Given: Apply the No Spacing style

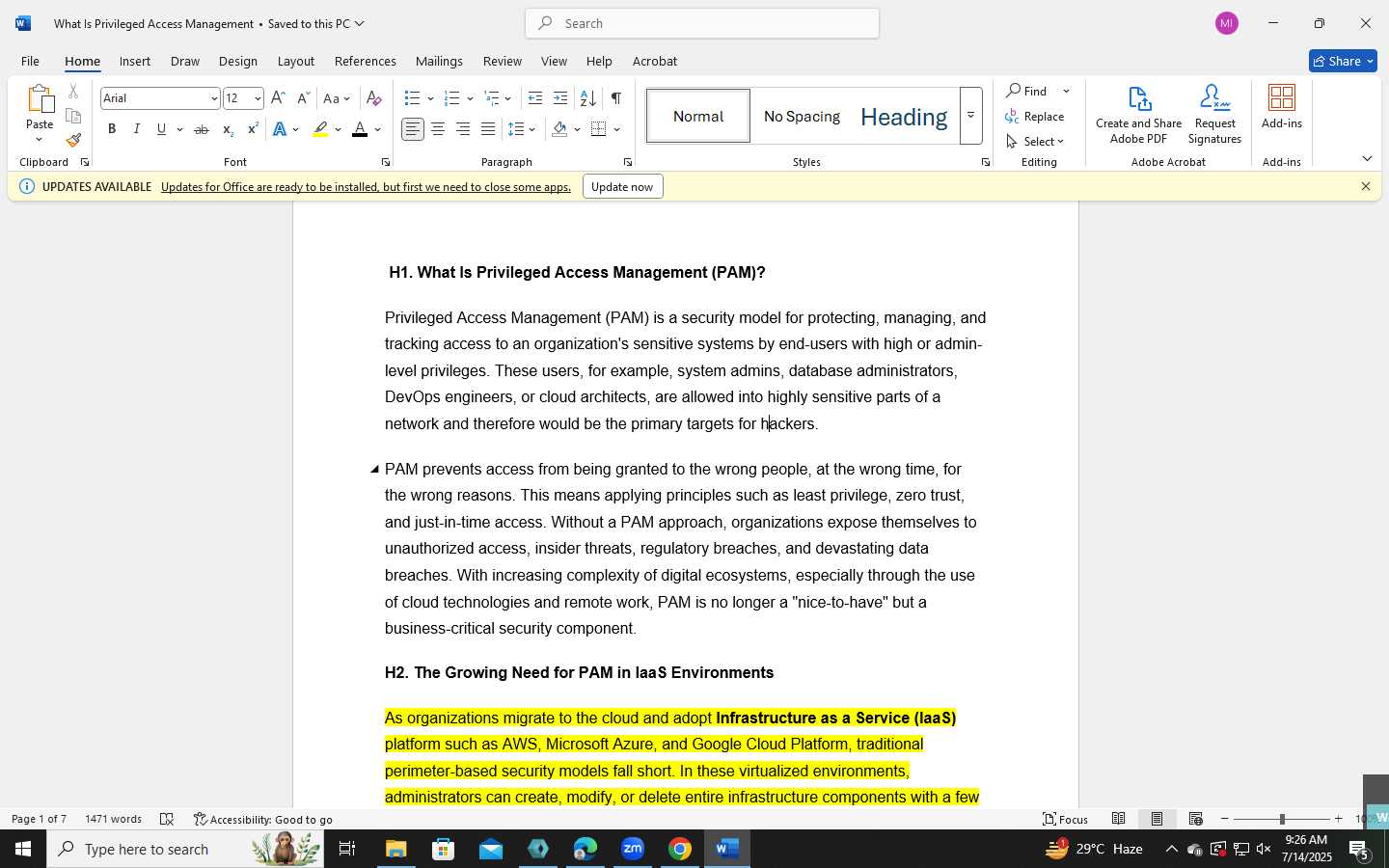Looking at the screenshot, I should pos(802,116).
